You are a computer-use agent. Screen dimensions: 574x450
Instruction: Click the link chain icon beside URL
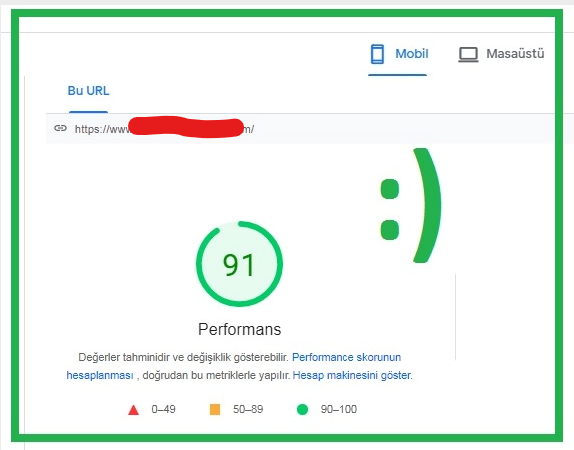pyautogui.click(x=60, y=128)
